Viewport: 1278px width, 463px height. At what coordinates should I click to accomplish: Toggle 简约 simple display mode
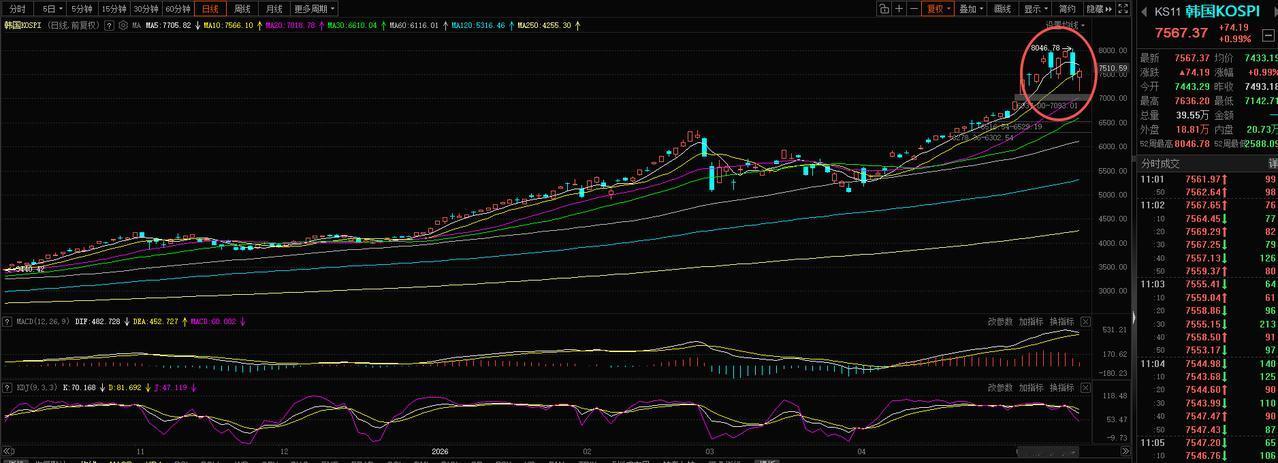[1067, 9]
